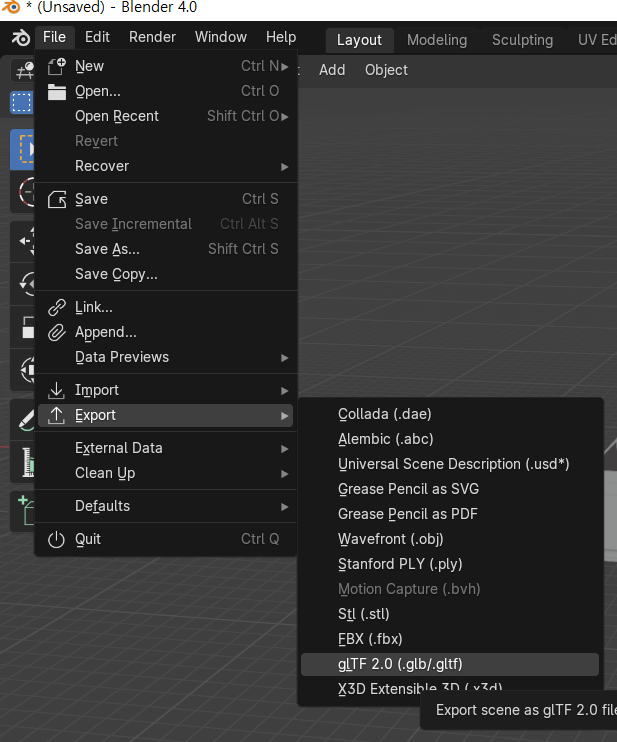Switch to the Layout workspace tab

pyautogui.click(x=359, y=40)
